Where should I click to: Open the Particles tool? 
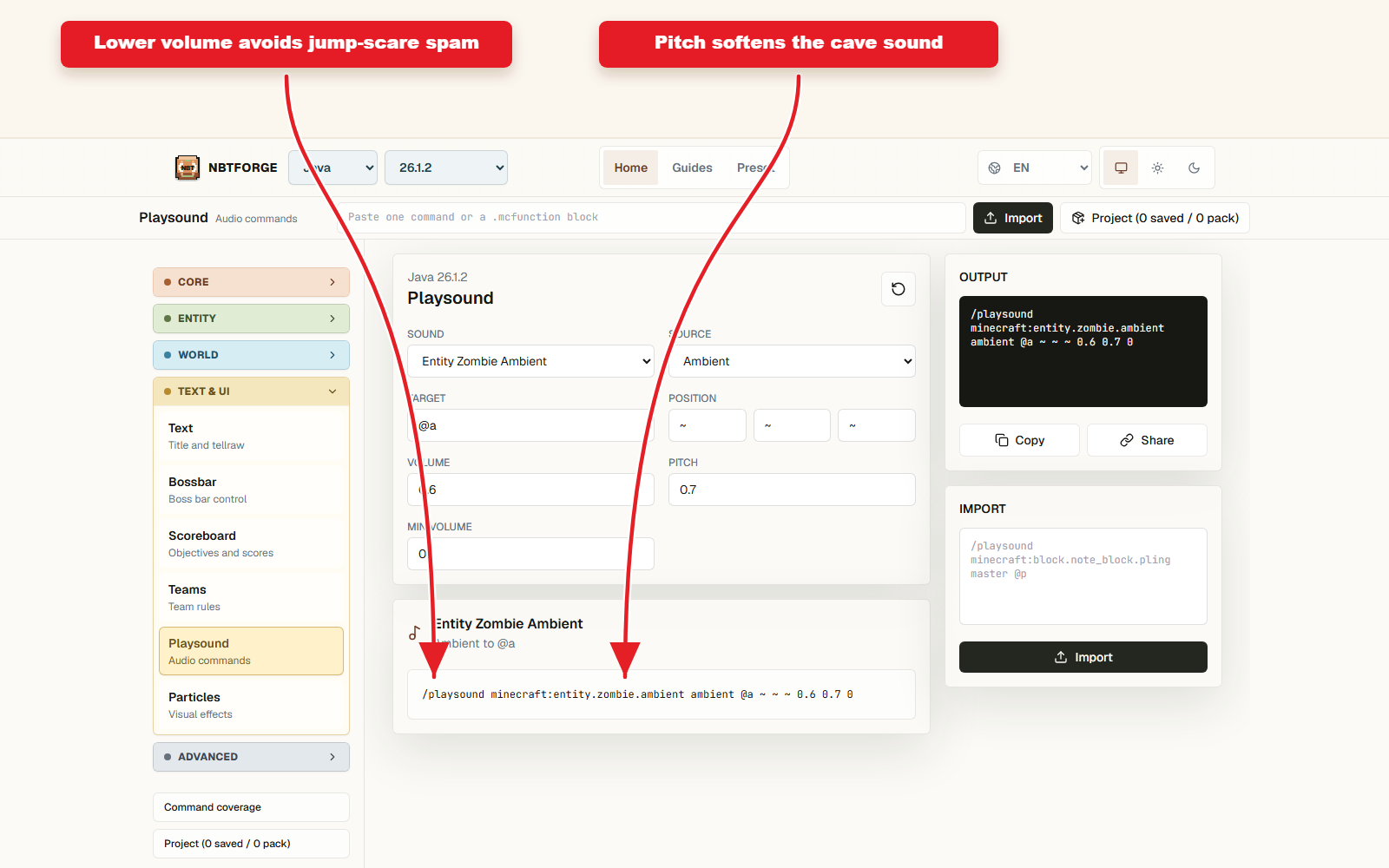(251, 705)
